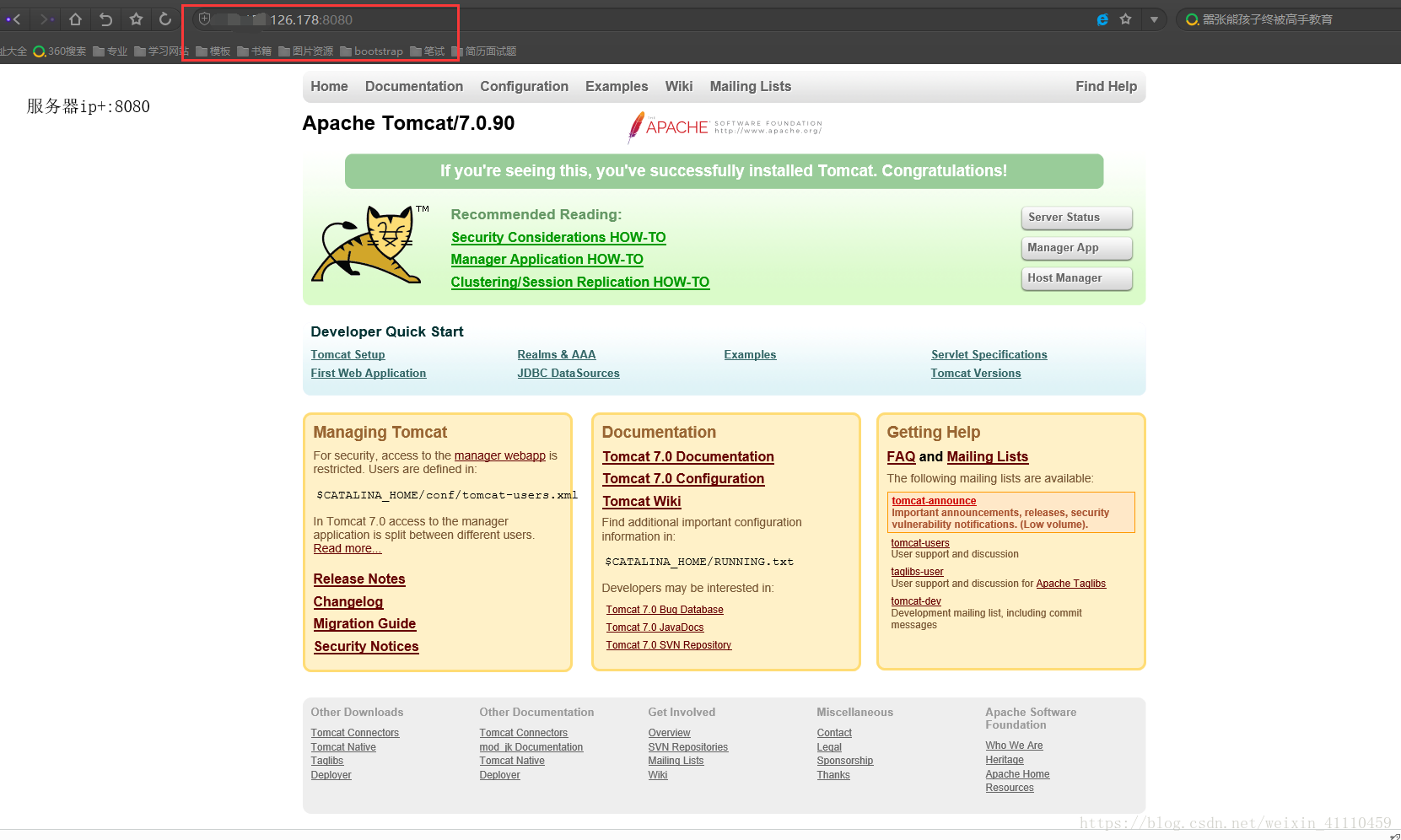Open Examples in the top nav bar
This screenshot has height=840, width=1401.
pyautogui.click(x=617, y=86)
